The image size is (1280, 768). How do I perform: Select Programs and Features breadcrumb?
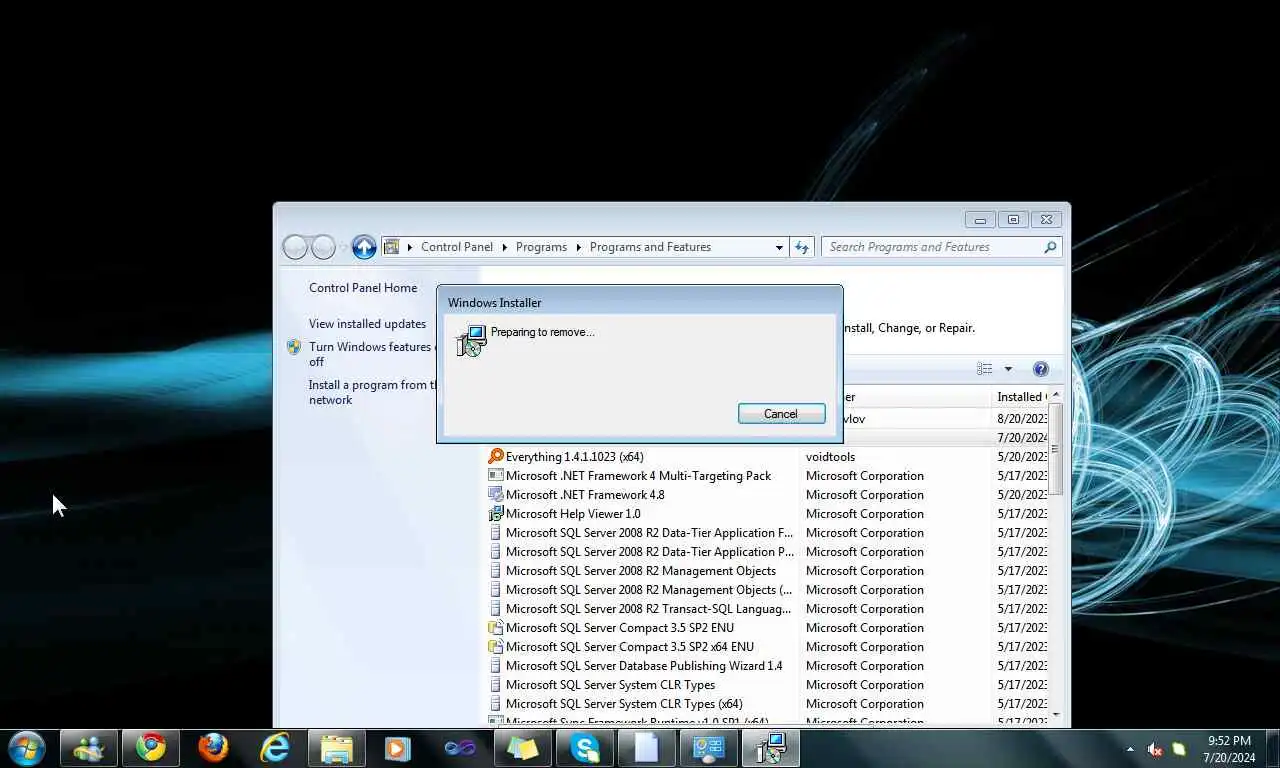[x=650, y=247]
